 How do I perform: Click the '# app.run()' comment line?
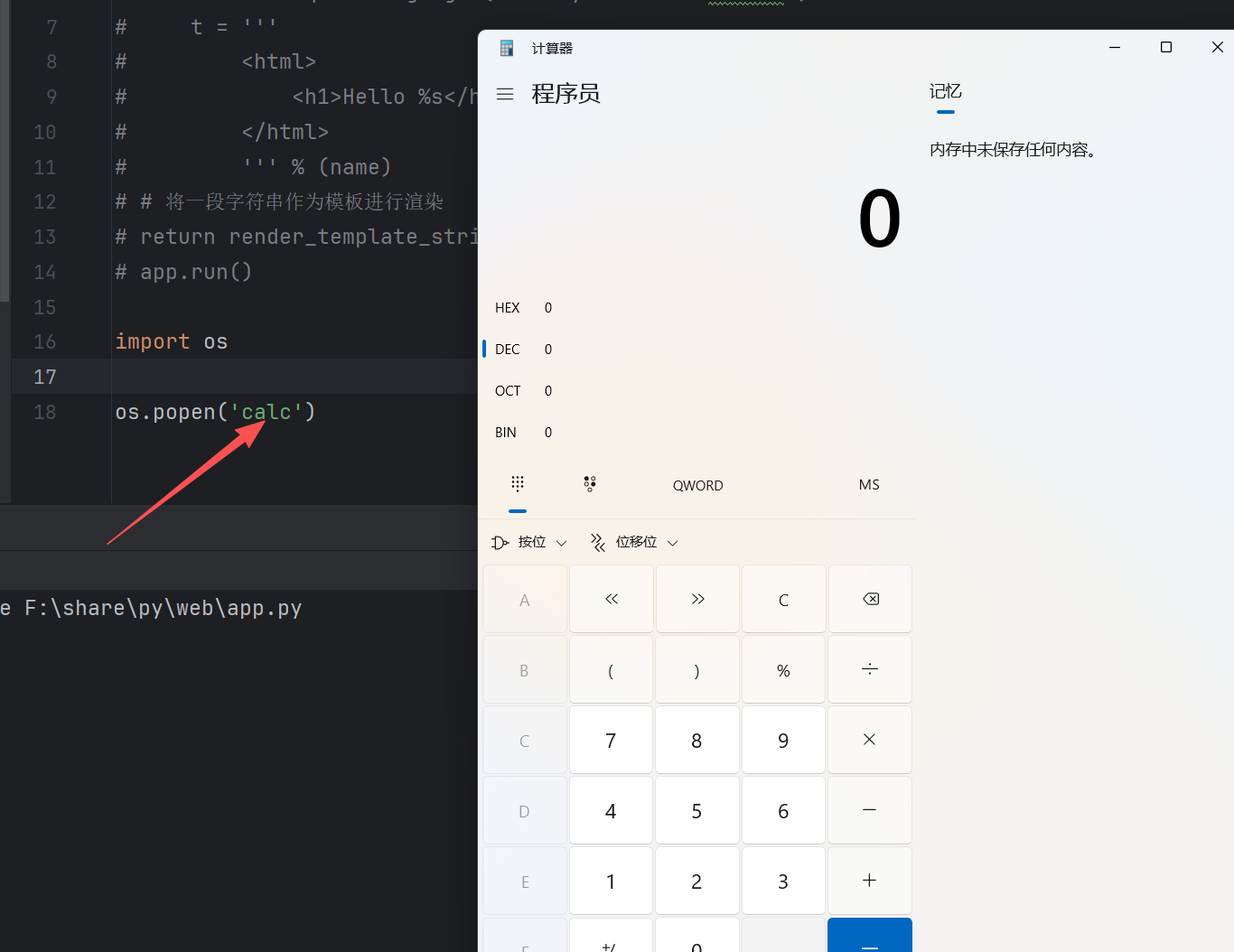[183, 272]
